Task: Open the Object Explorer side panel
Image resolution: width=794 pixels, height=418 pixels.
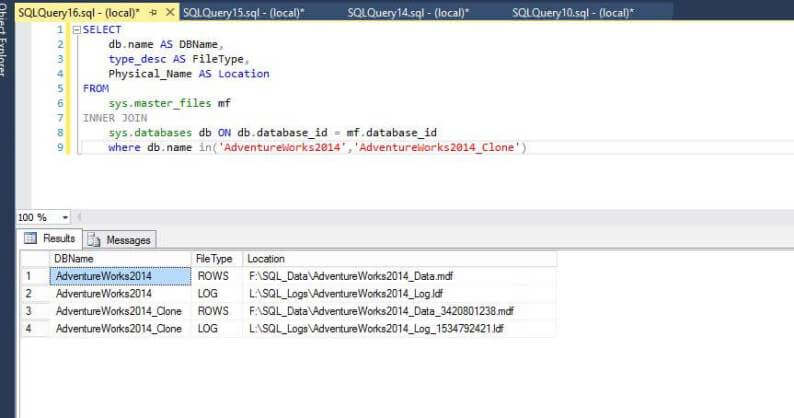Action: 4,41
